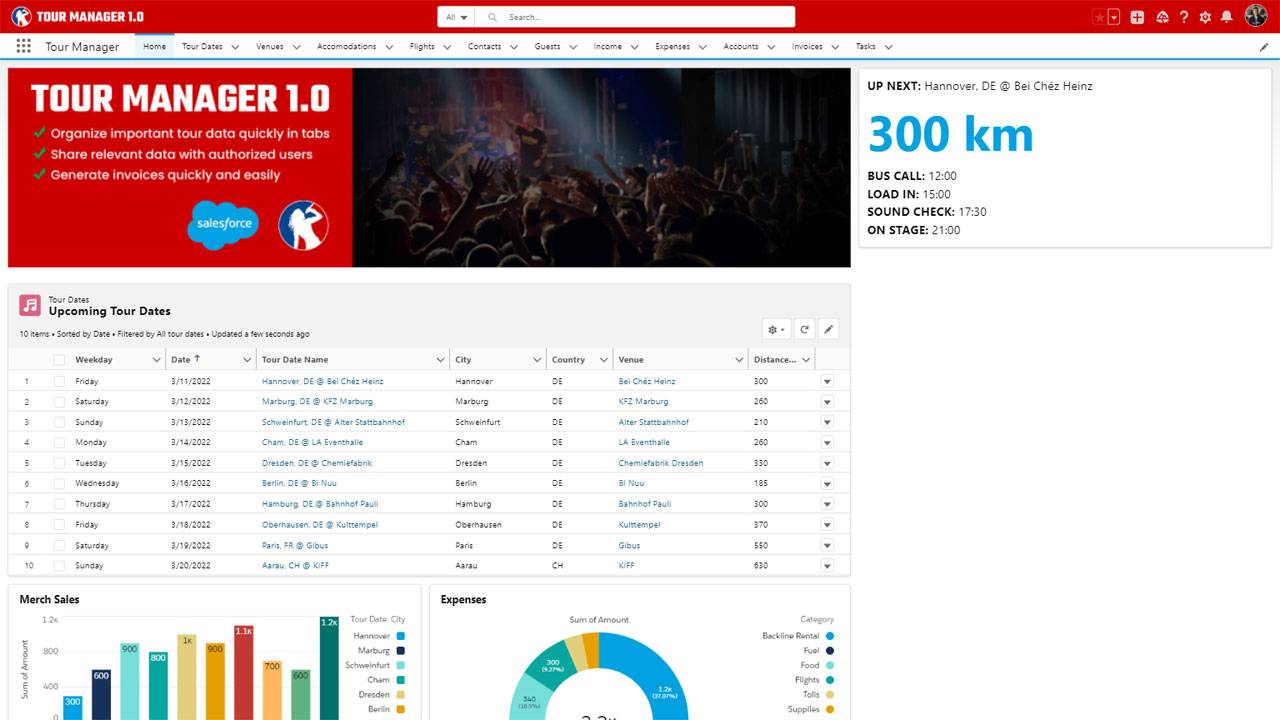Open row actions for Berlin tour date
The width and height of the screenshot is (1280, 720).
tap(827, 484)
